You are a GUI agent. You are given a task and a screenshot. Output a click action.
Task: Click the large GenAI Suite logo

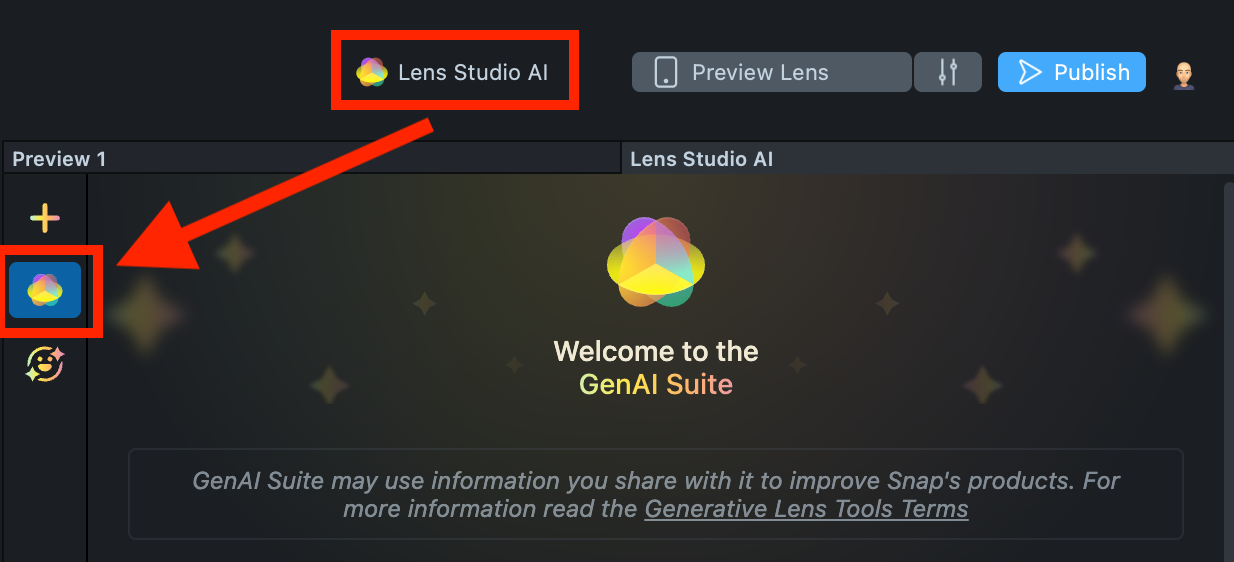pos(656,262)
